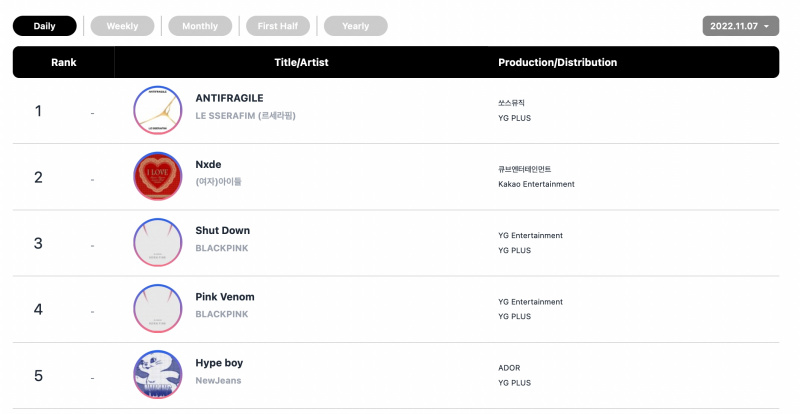
Task: Select the Title/Artist column header
Action: (301, 62)
